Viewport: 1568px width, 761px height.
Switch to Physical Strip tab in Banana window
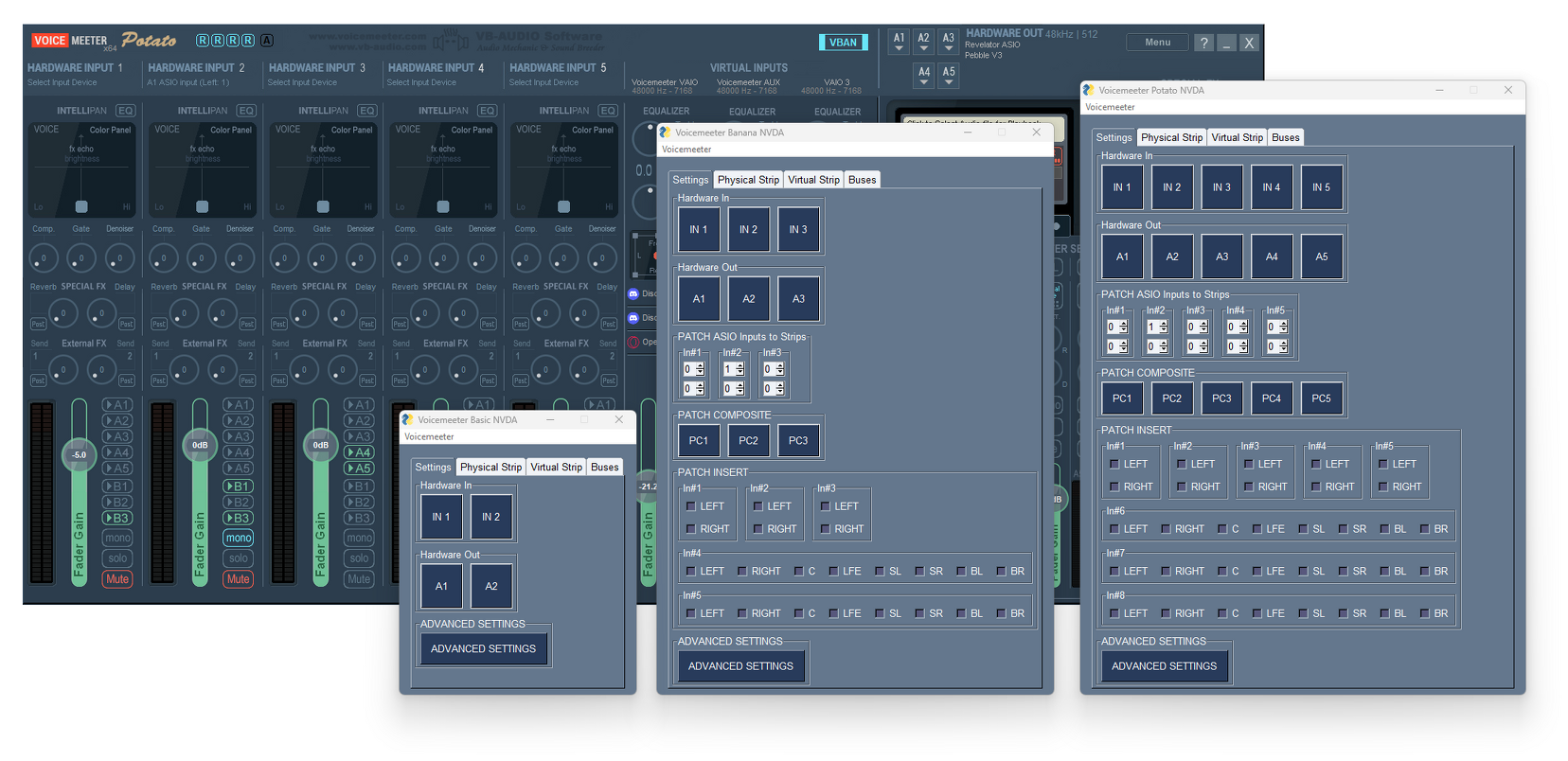(748, 180)
